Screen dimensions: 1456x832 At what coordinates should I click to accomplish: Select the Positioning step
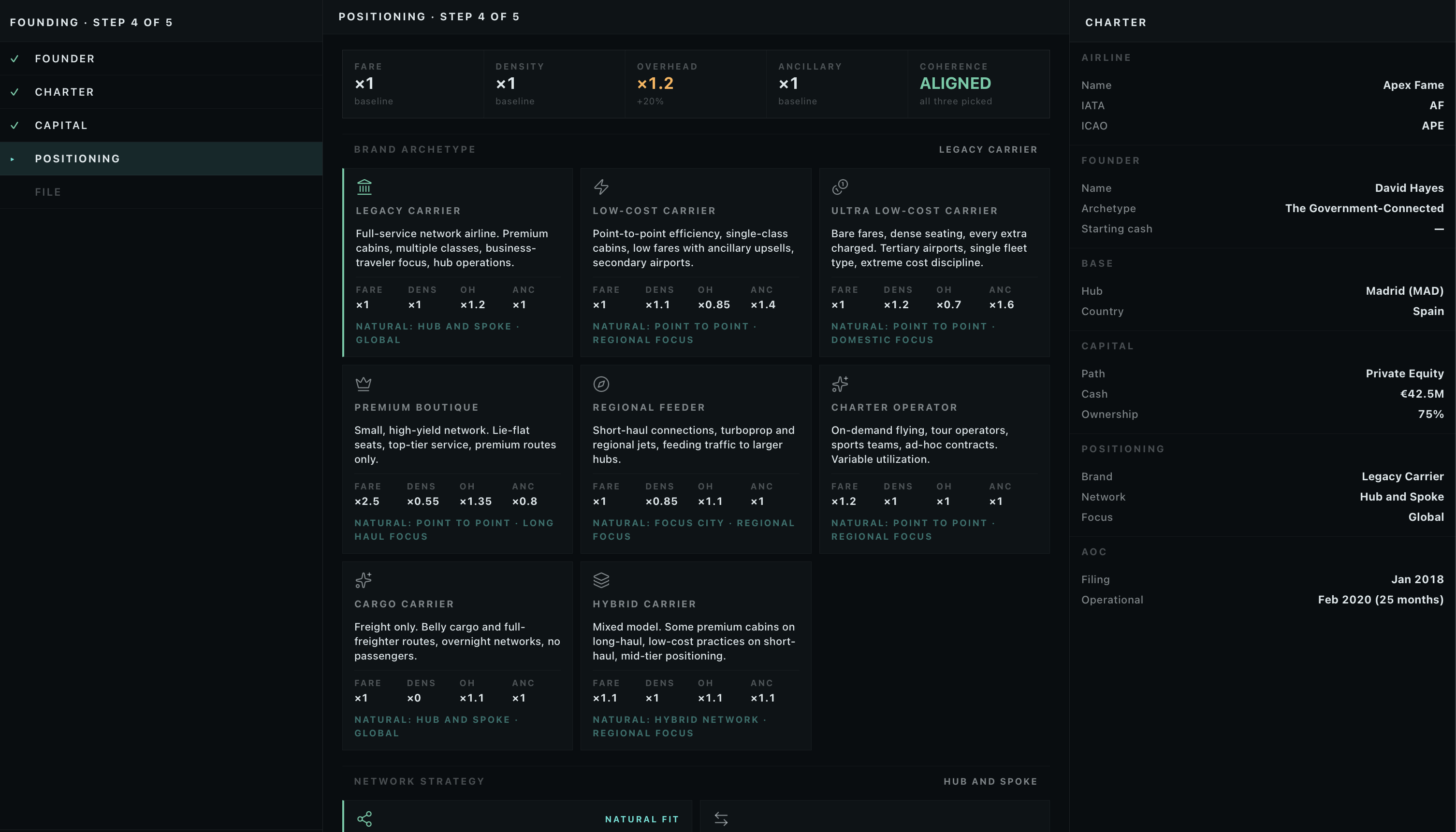tap(161, 159)
